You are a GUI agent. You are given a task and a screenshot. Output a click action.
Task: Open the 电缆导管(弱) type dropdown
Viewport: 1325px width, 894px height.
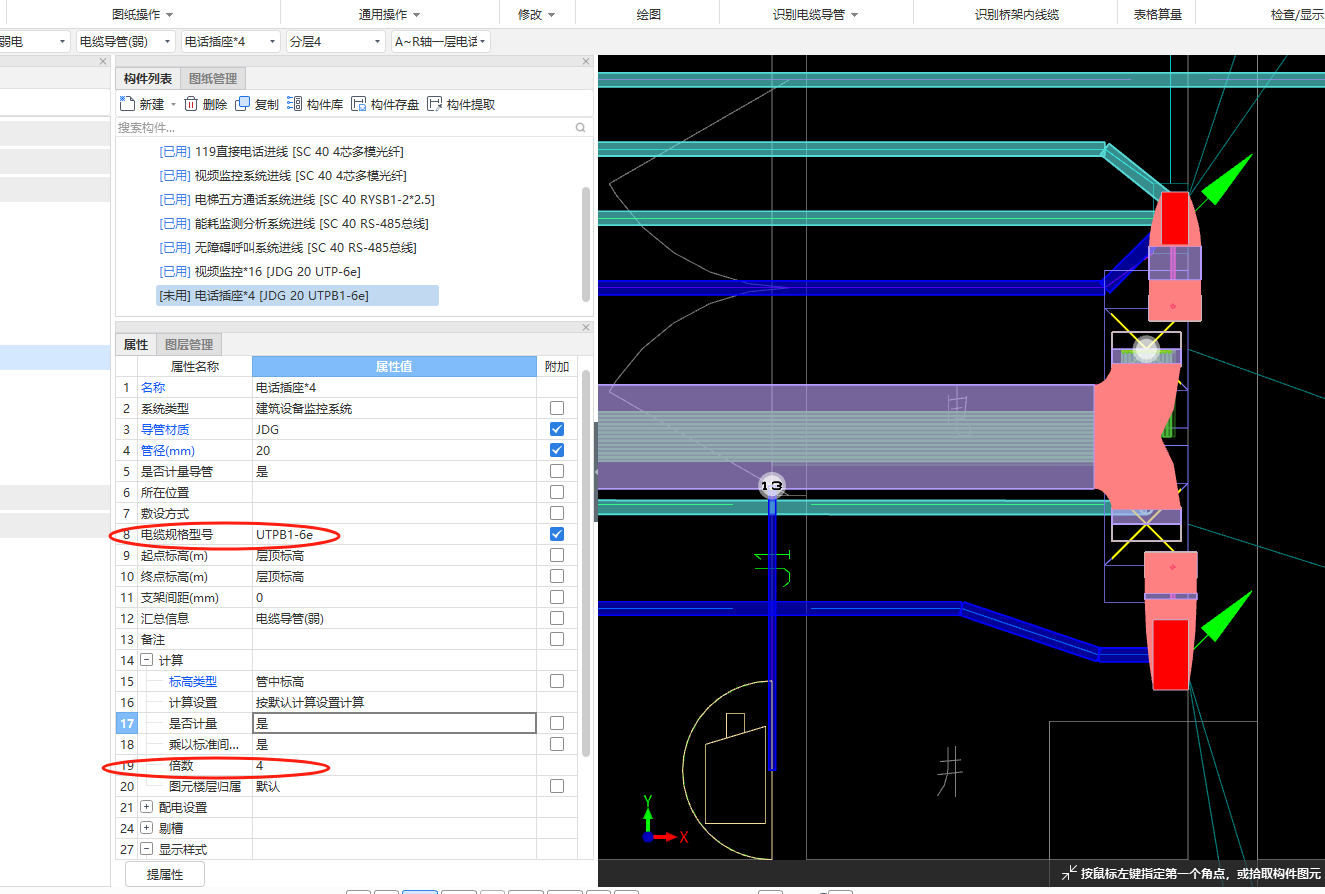[x=125, y=42]
